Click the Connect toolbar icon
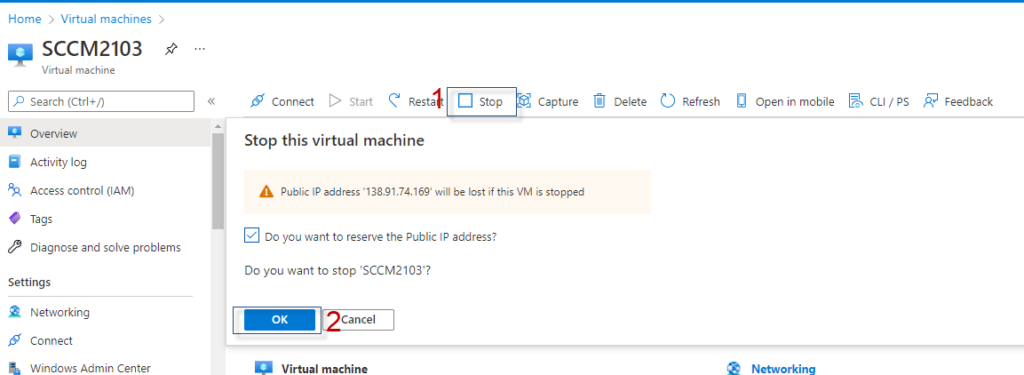Screen dimensions: 1024x375 click(x=258, y=101)
